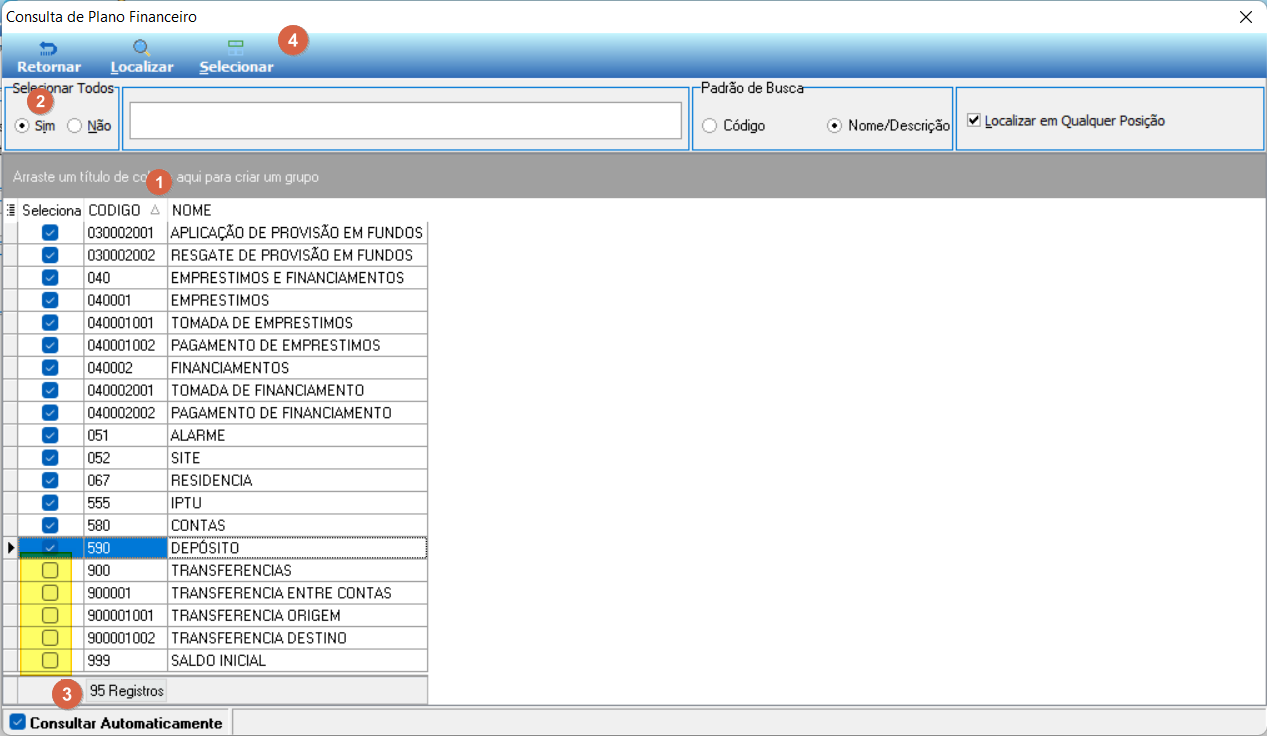Click the Selecionar toolbar icon
The height and width of the screenshot is (736, 1267).
coord(236,48)
